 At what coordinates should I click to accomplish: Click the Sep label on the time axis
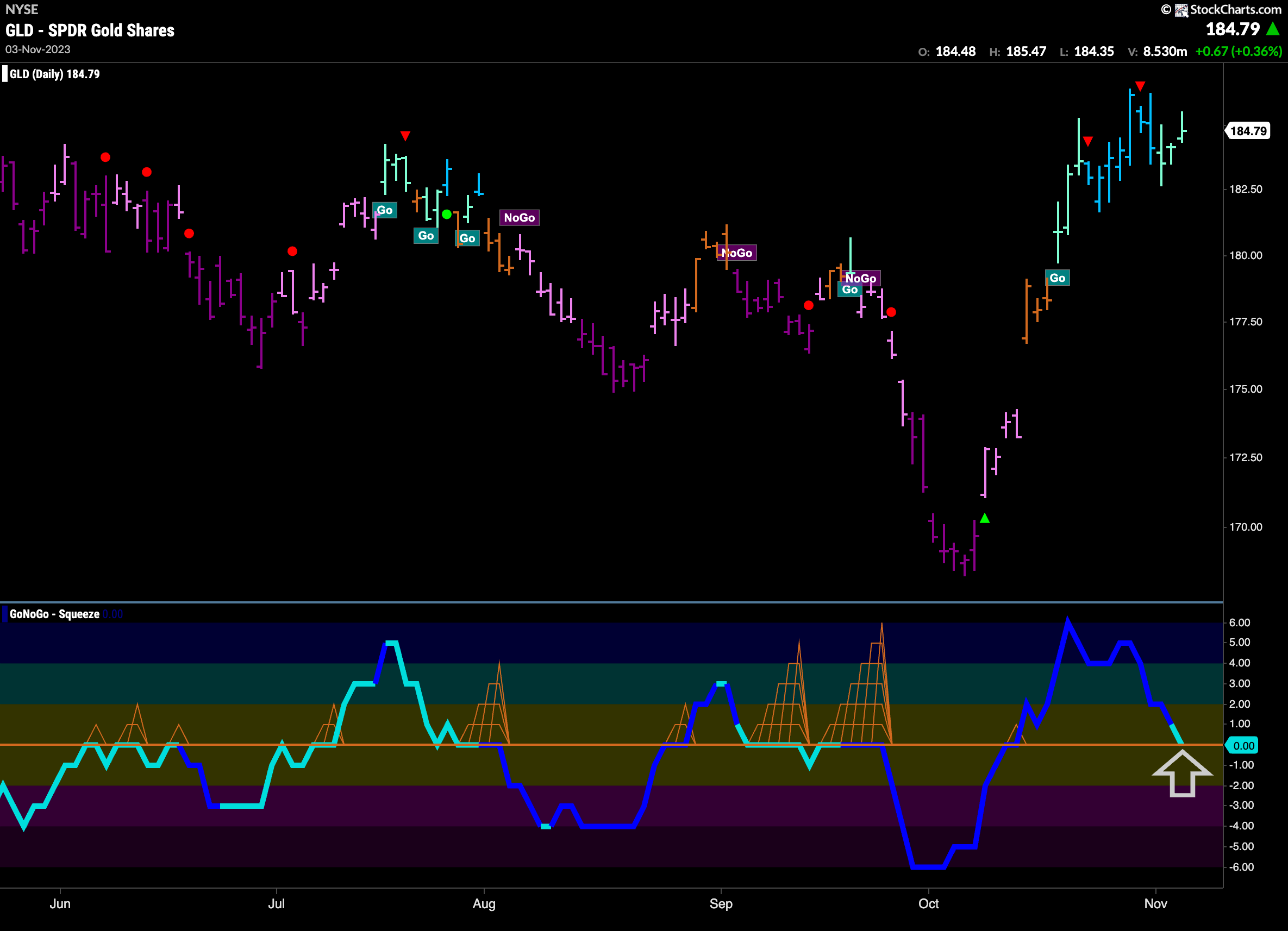coord(721,904)
